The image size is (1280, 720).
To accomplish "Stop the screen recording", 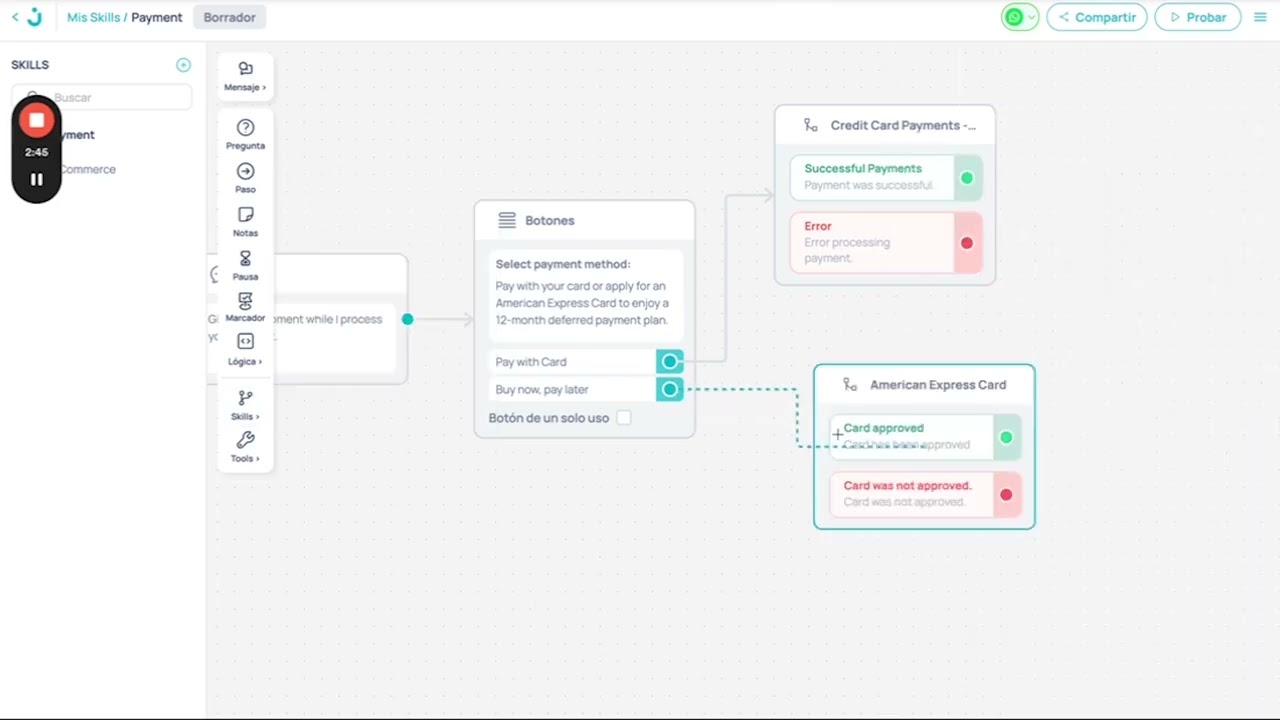I will (37, 121).
